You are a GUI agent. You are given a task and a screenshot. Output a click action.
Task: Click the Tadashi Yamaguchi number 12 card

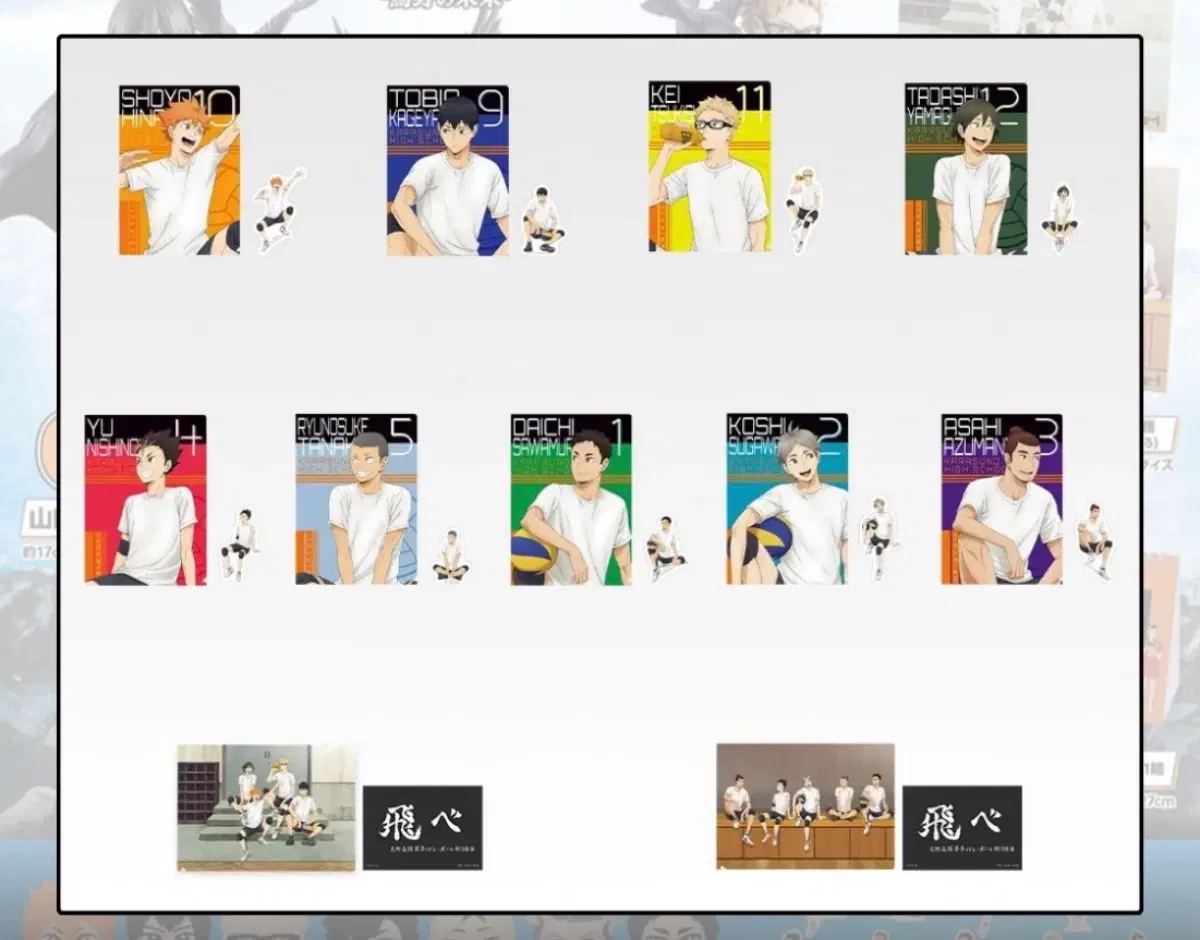(x=966, y=168)
